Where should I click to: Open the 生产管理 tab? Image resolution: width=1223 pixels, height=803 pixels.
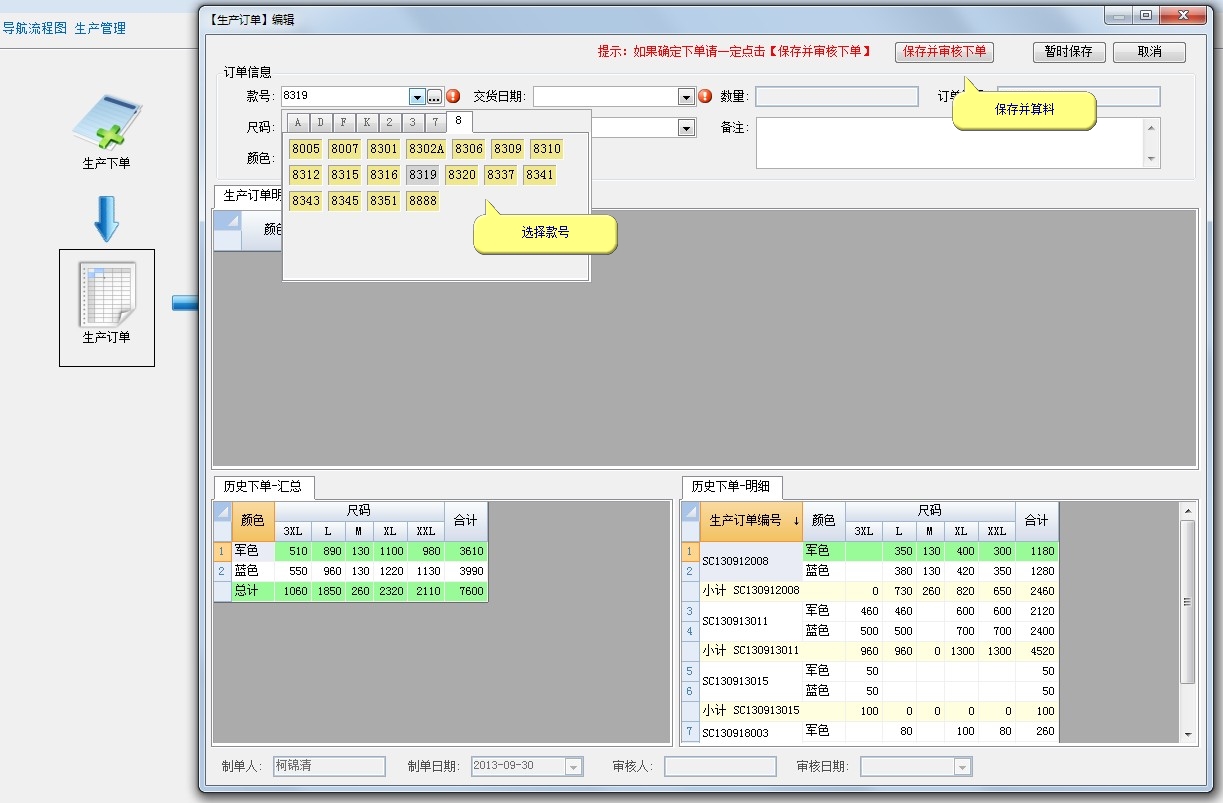click(100, 28)
